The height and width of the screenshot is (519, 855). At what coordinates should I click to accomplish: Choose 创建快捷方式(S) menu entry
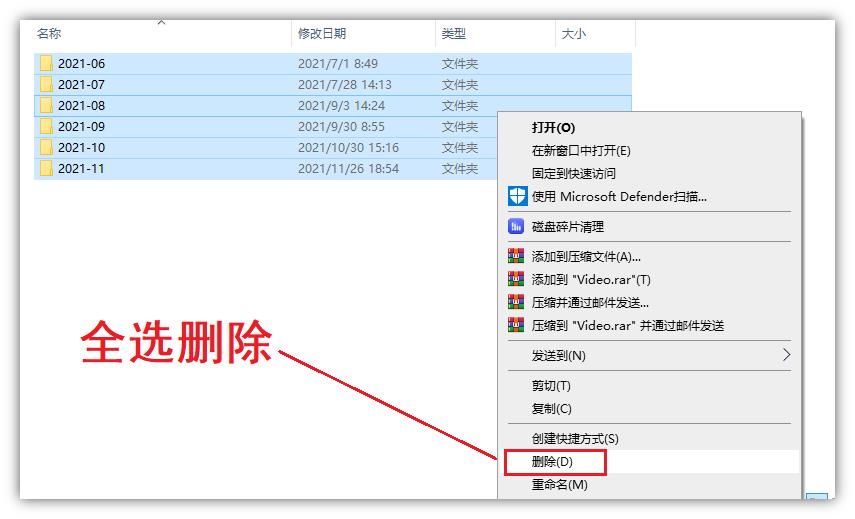tap(575, 439)
